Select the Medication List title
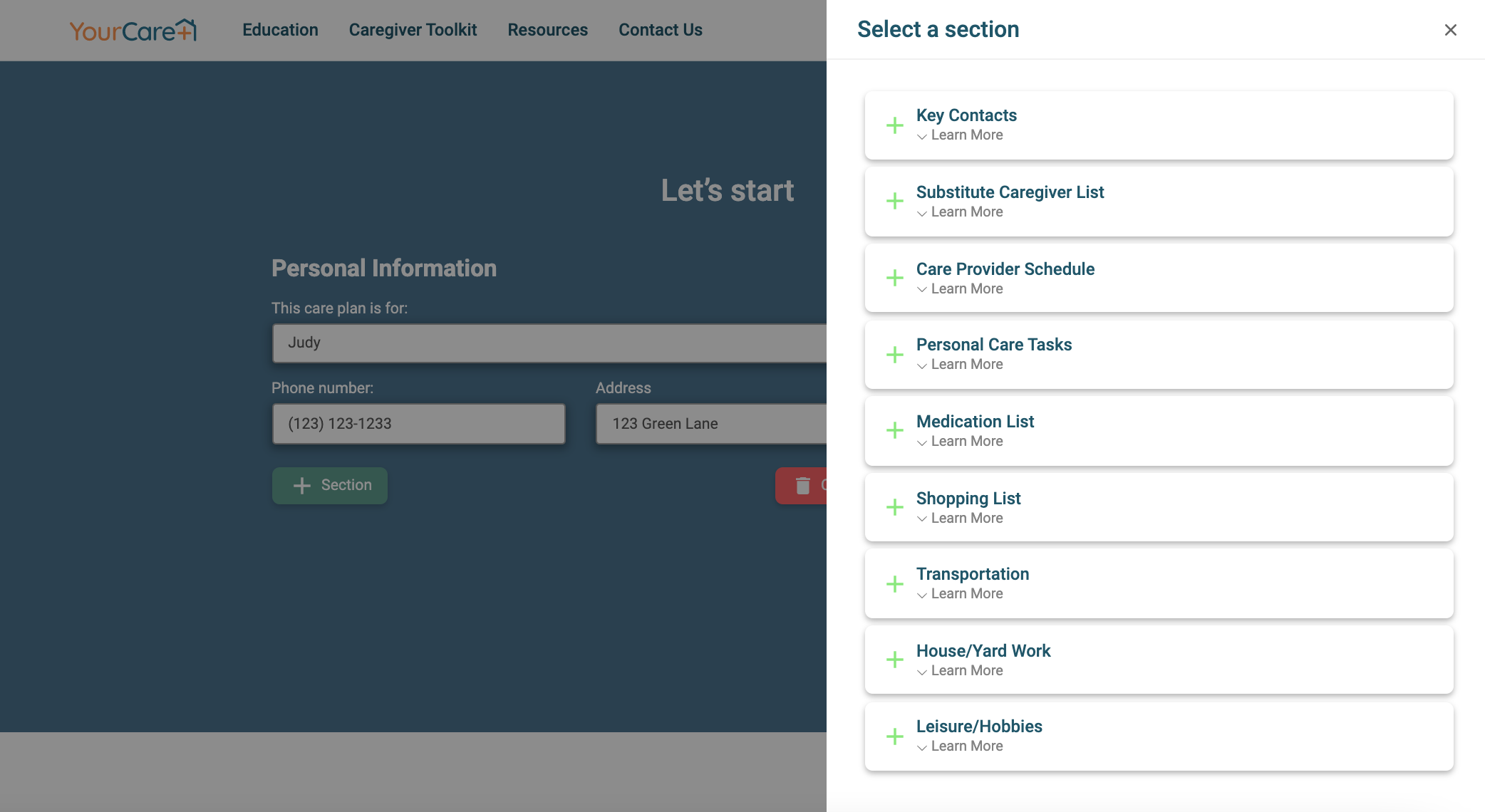 tap(975, 422)
